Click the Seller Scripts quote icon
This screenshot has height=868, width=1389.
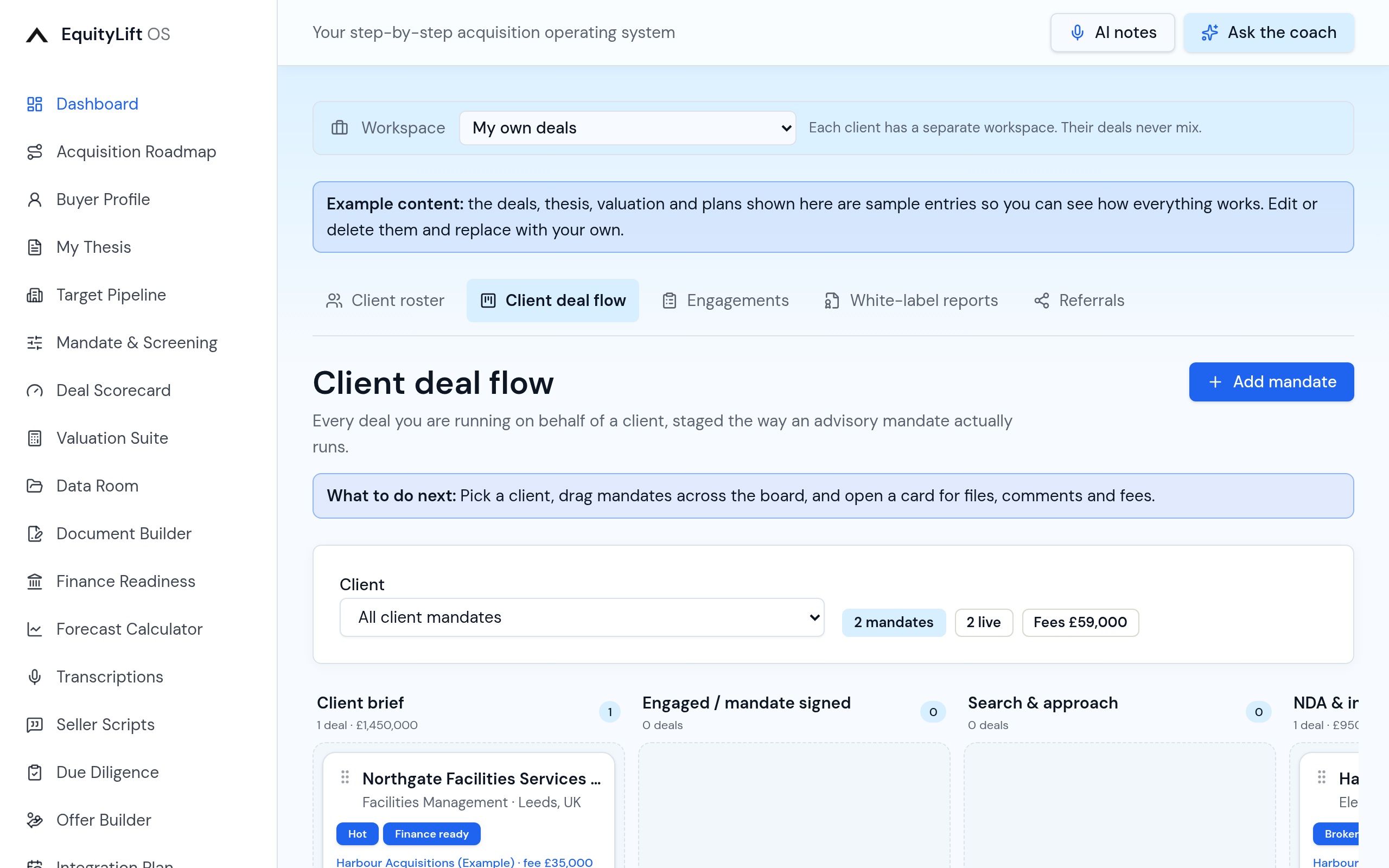[34, 724]
